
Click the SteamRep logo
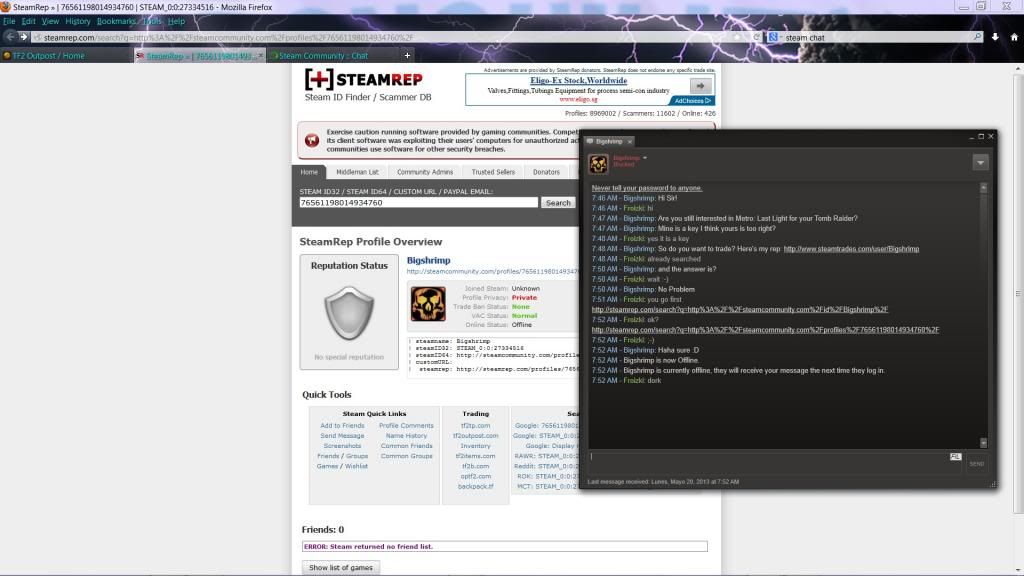364,80
